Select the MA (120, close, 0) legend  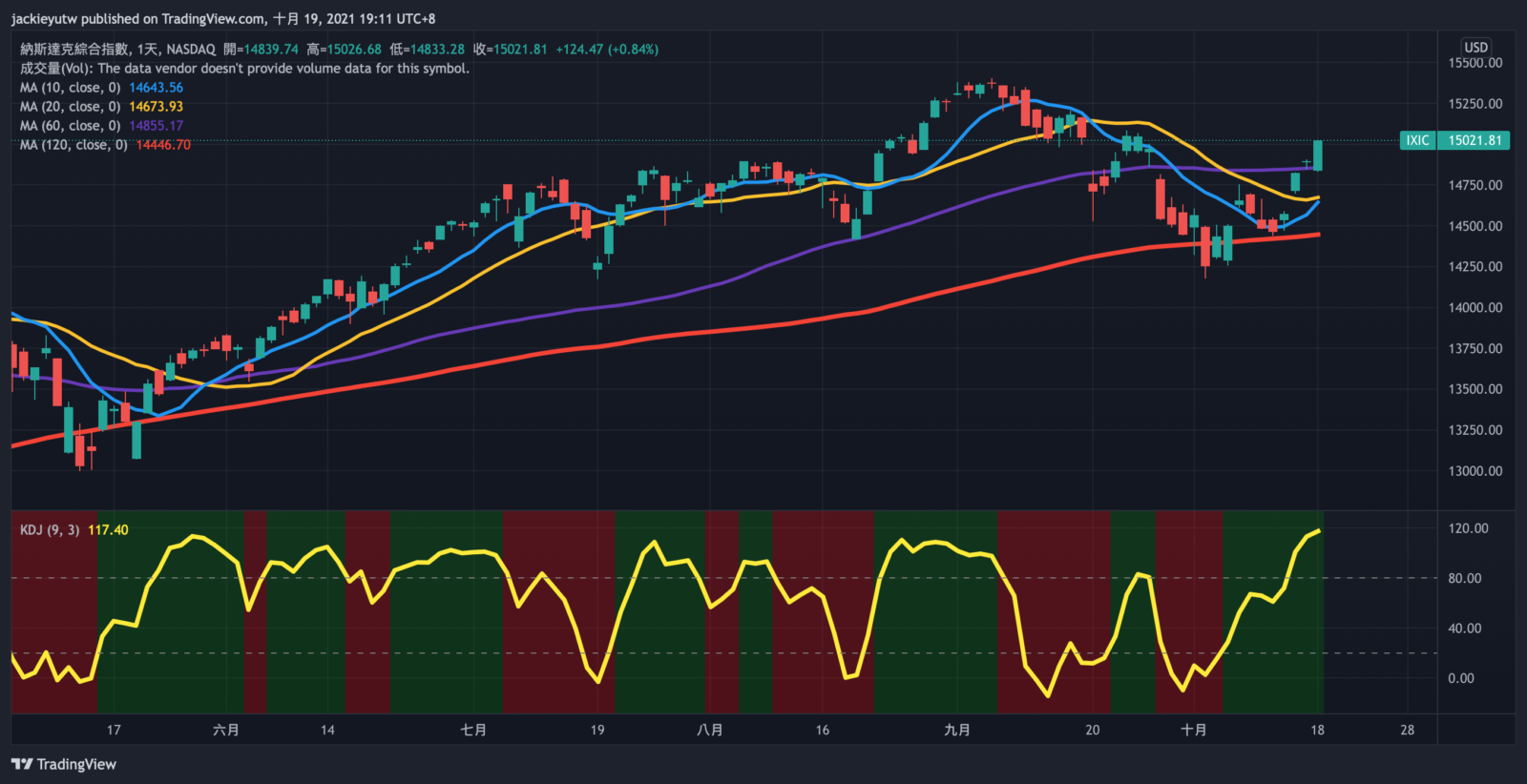pyautogui.click(x=73, y=145)
